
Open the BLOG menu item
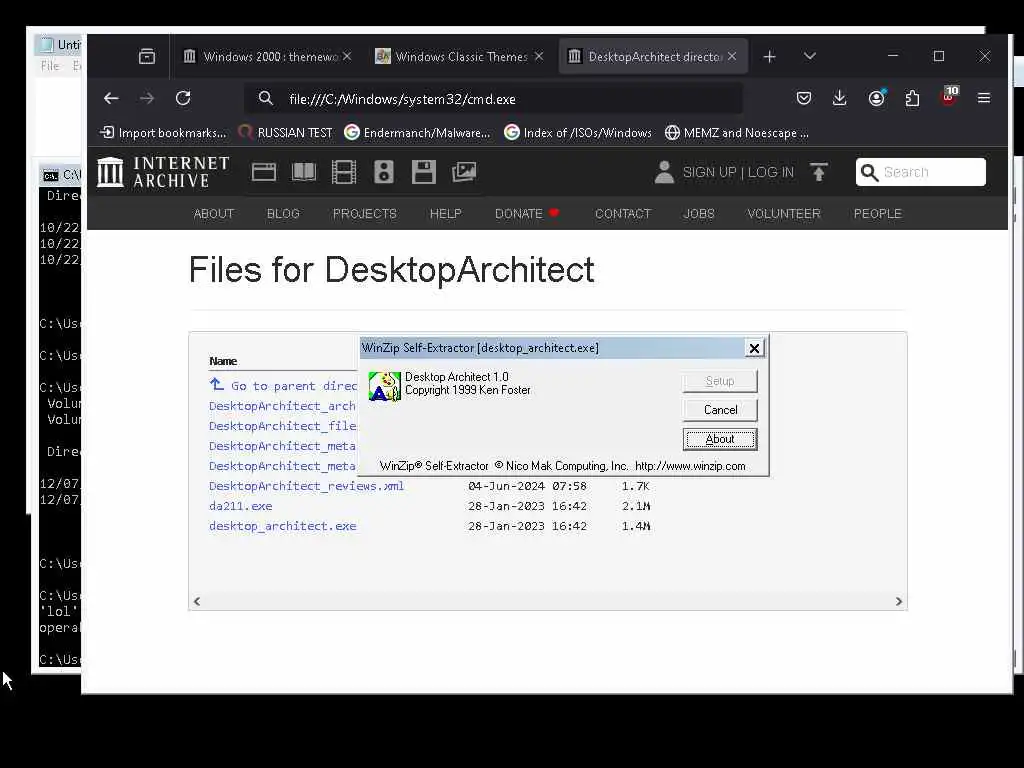[283, 214]
